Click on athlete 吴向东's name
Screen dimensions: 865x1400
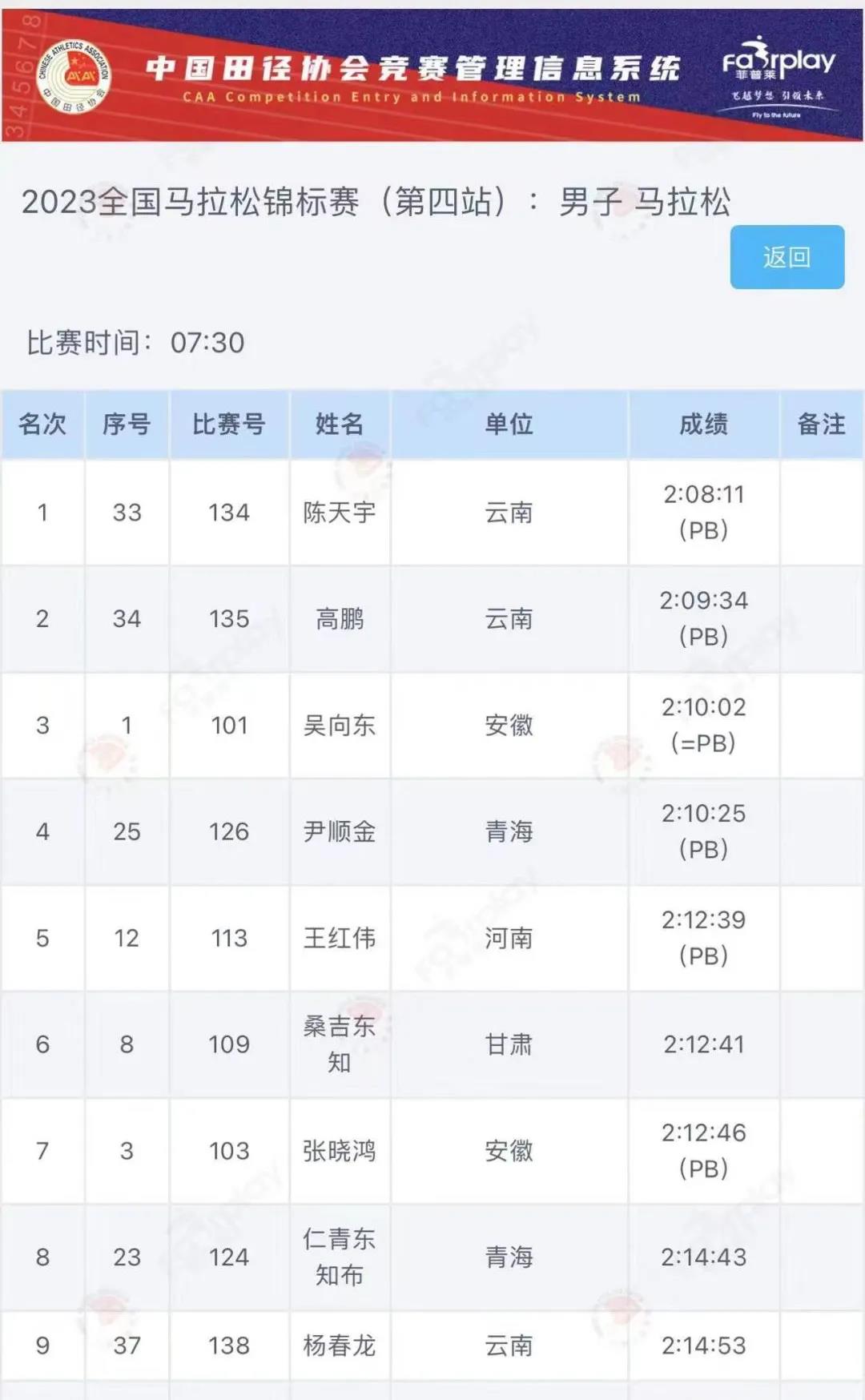pos(340,725)
